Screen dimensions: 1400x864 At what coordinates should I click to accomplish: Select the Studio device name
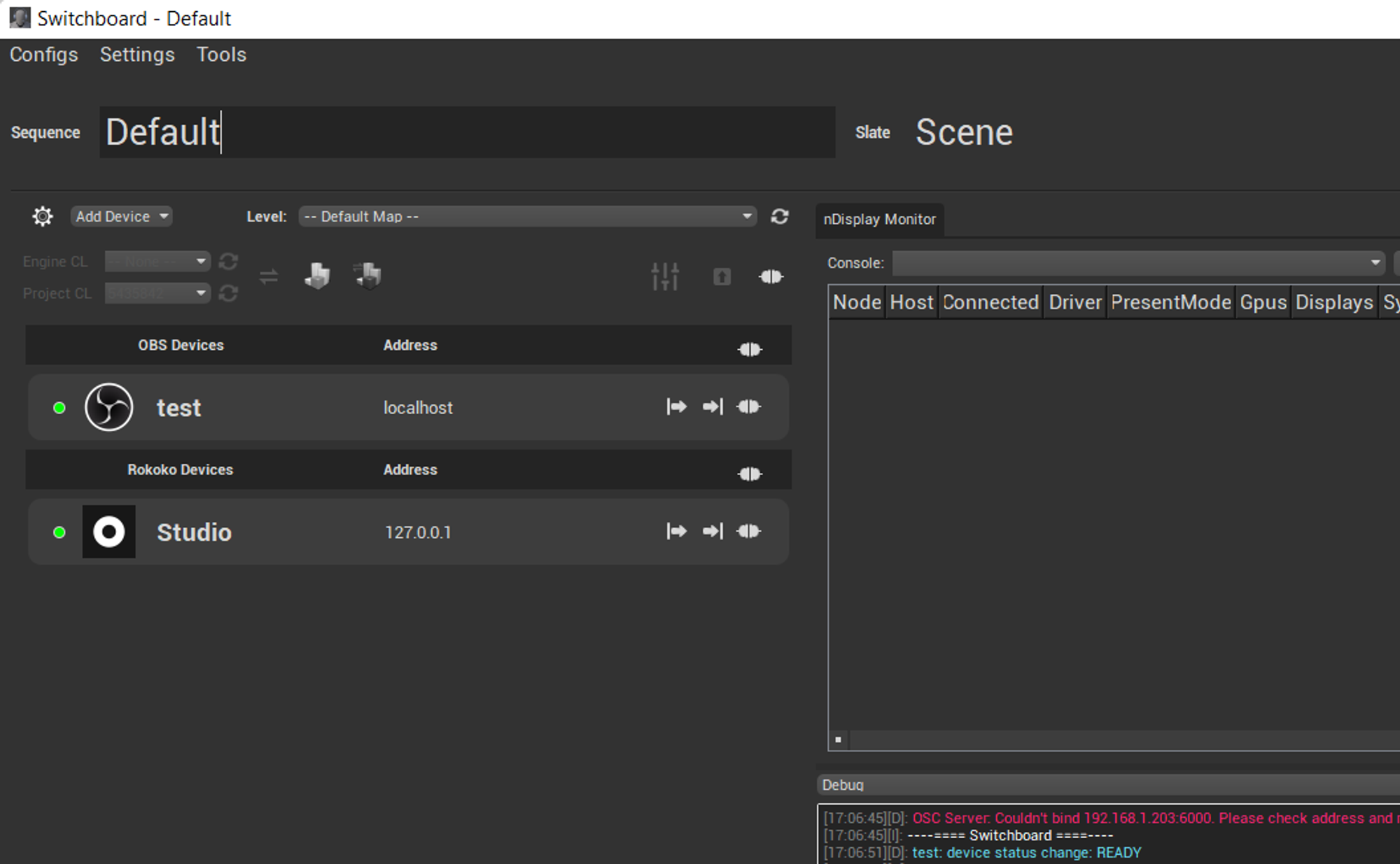194,532
